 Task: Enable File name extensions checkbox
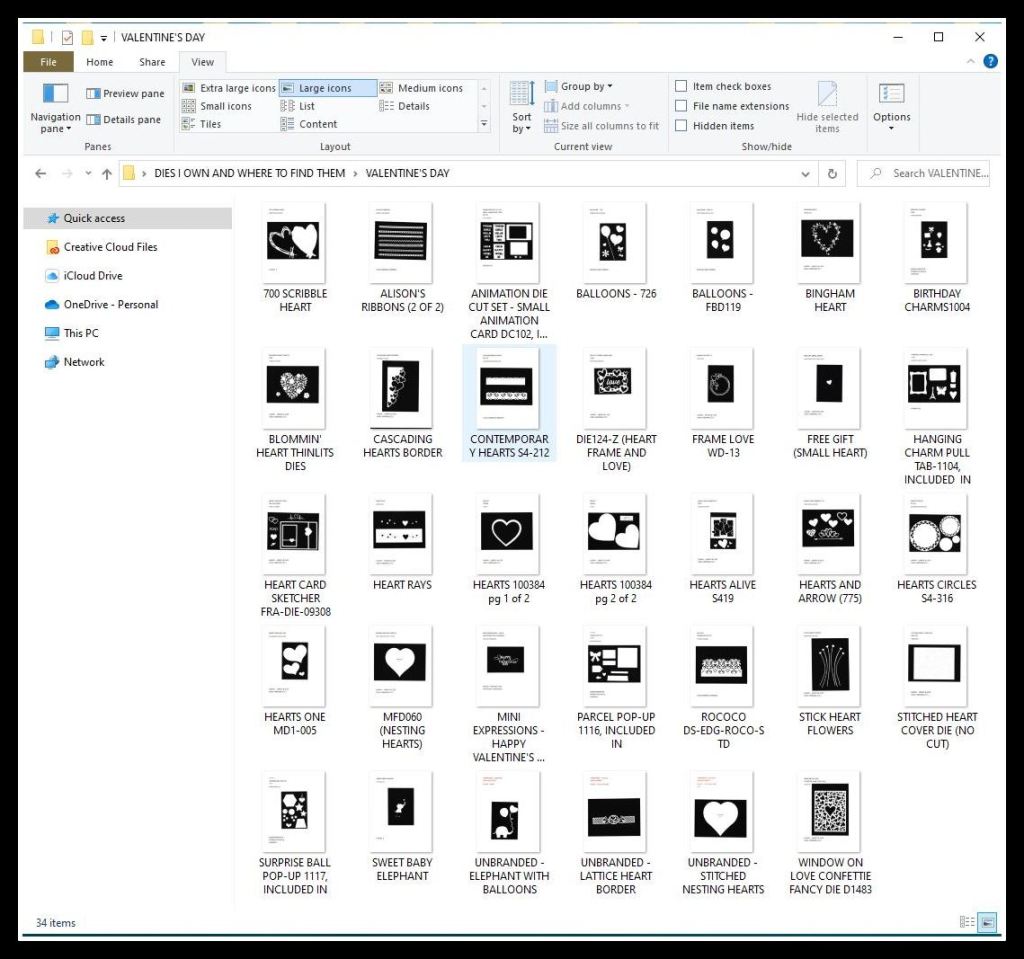click(681, 106)
